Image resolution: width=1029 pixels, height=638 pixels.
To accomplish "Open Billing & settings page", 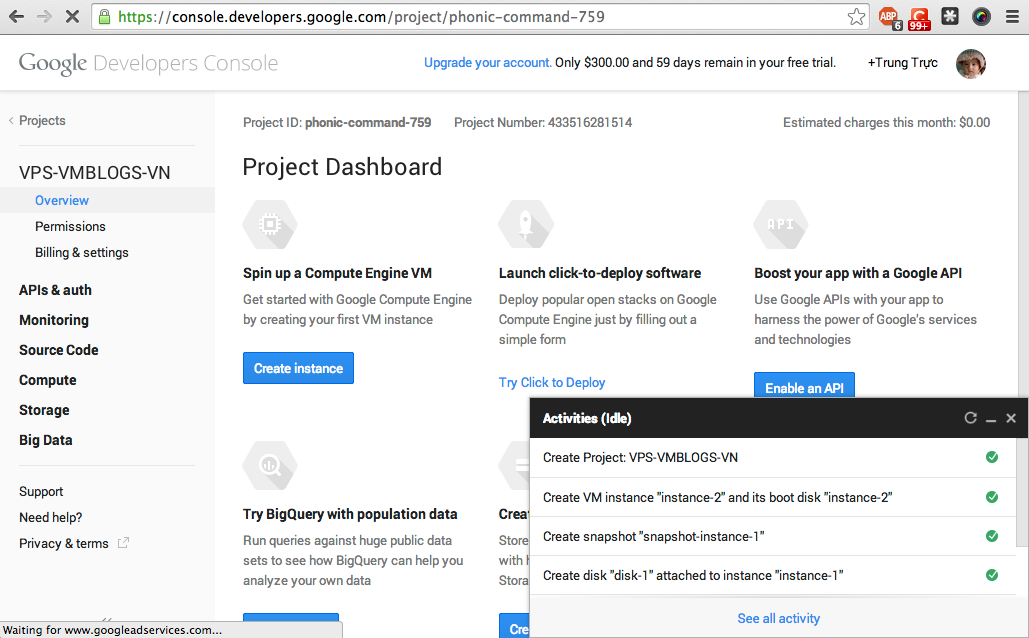I will tap(82, 252).
